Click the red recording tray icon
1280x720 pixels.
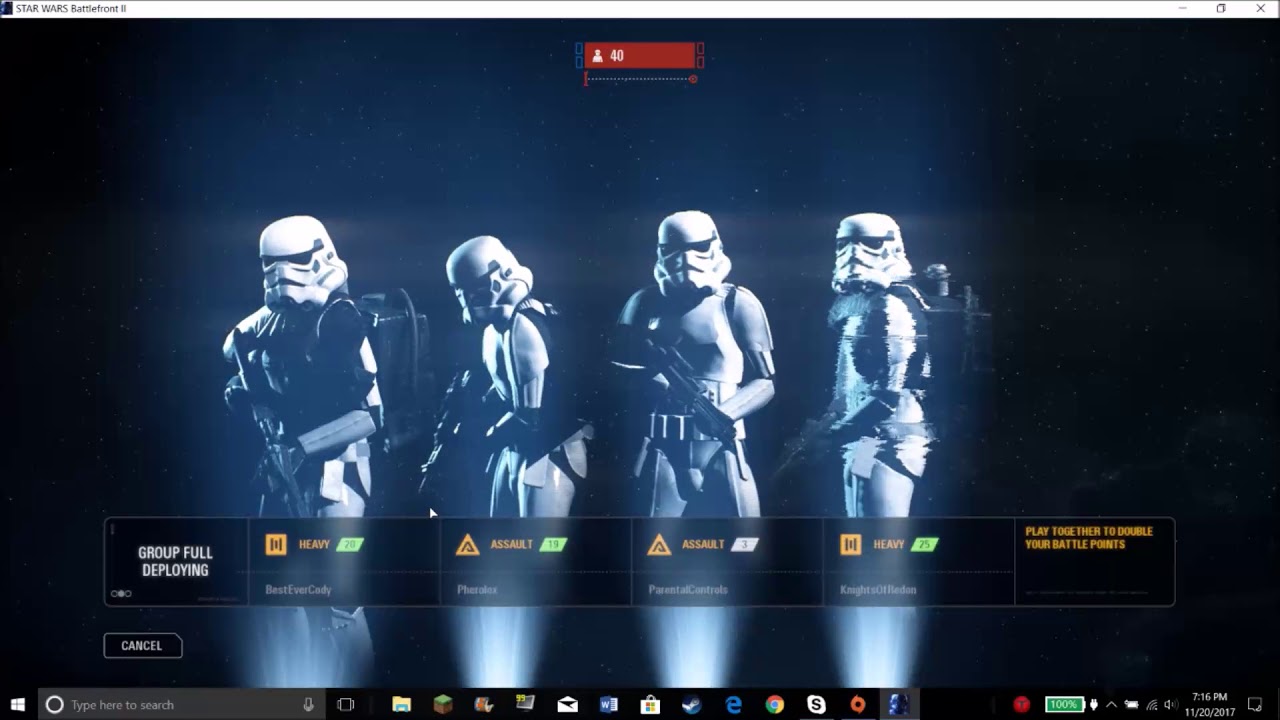[1021, 705]
